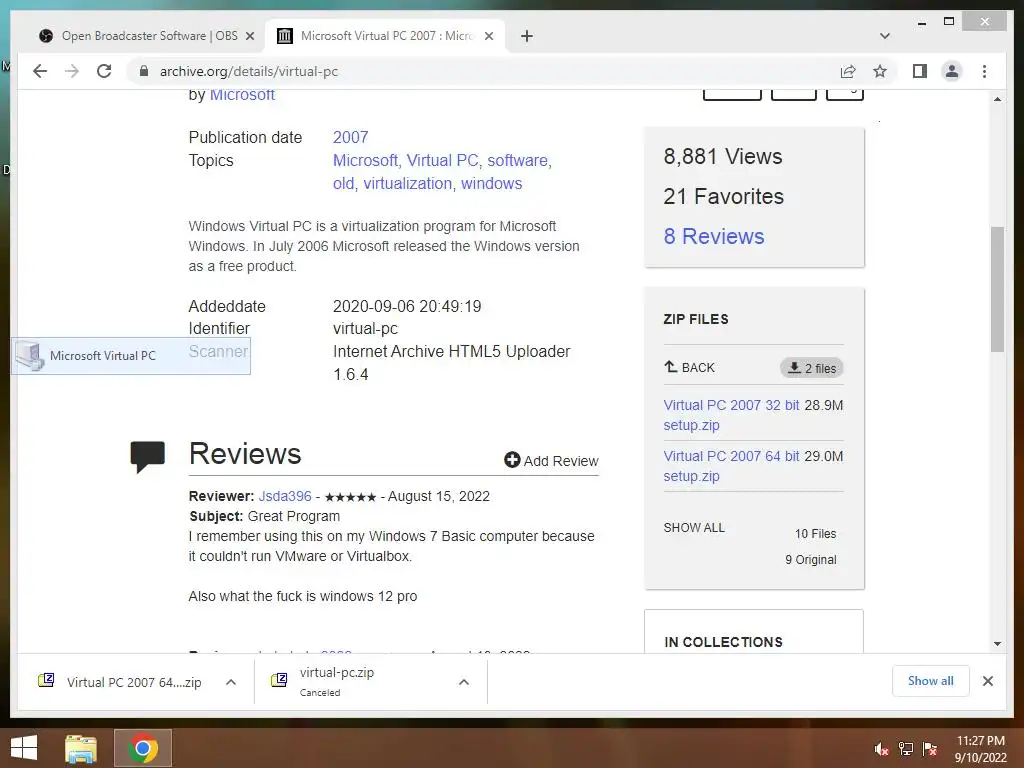Click Show all downloads button
The height and width of the screenshot is (768, 1024).
click(931, 681)
